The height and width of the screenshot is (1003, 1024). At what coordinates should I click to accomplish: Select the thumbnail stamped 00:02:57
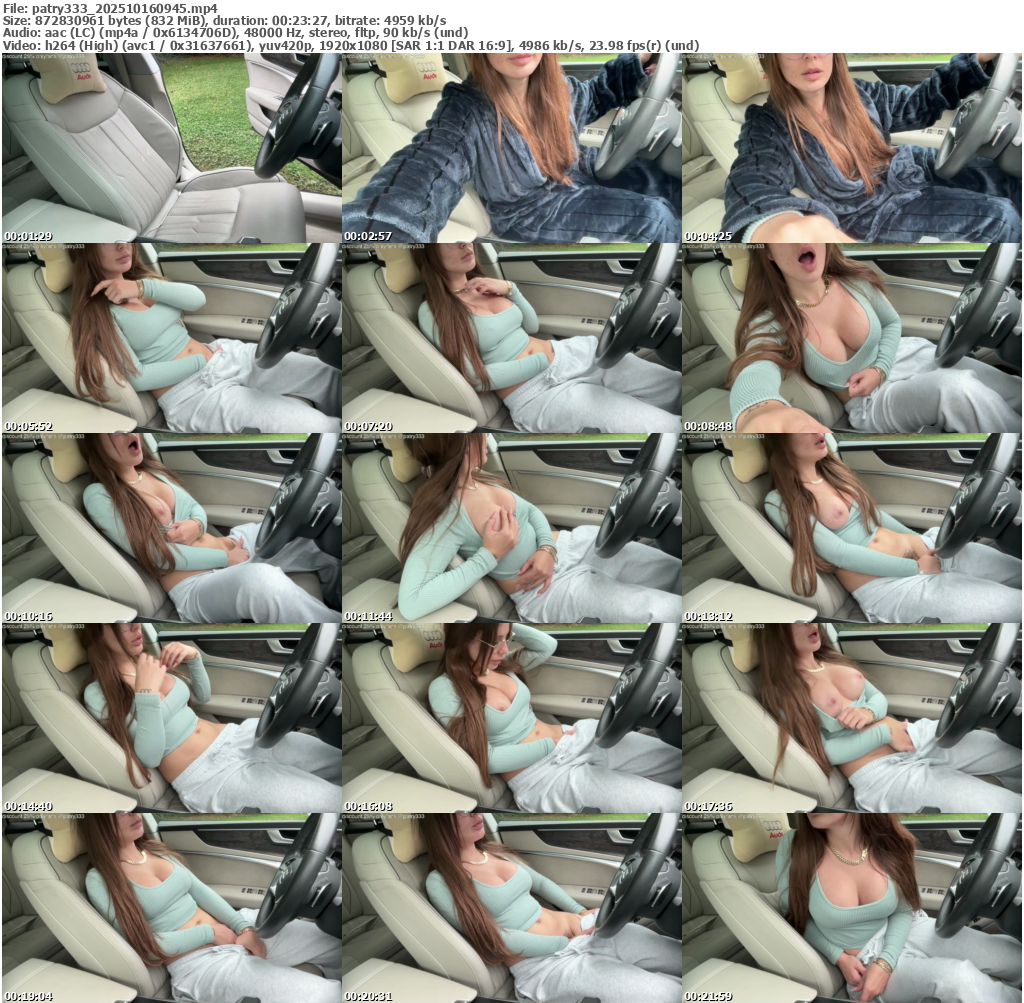(511, 148)
